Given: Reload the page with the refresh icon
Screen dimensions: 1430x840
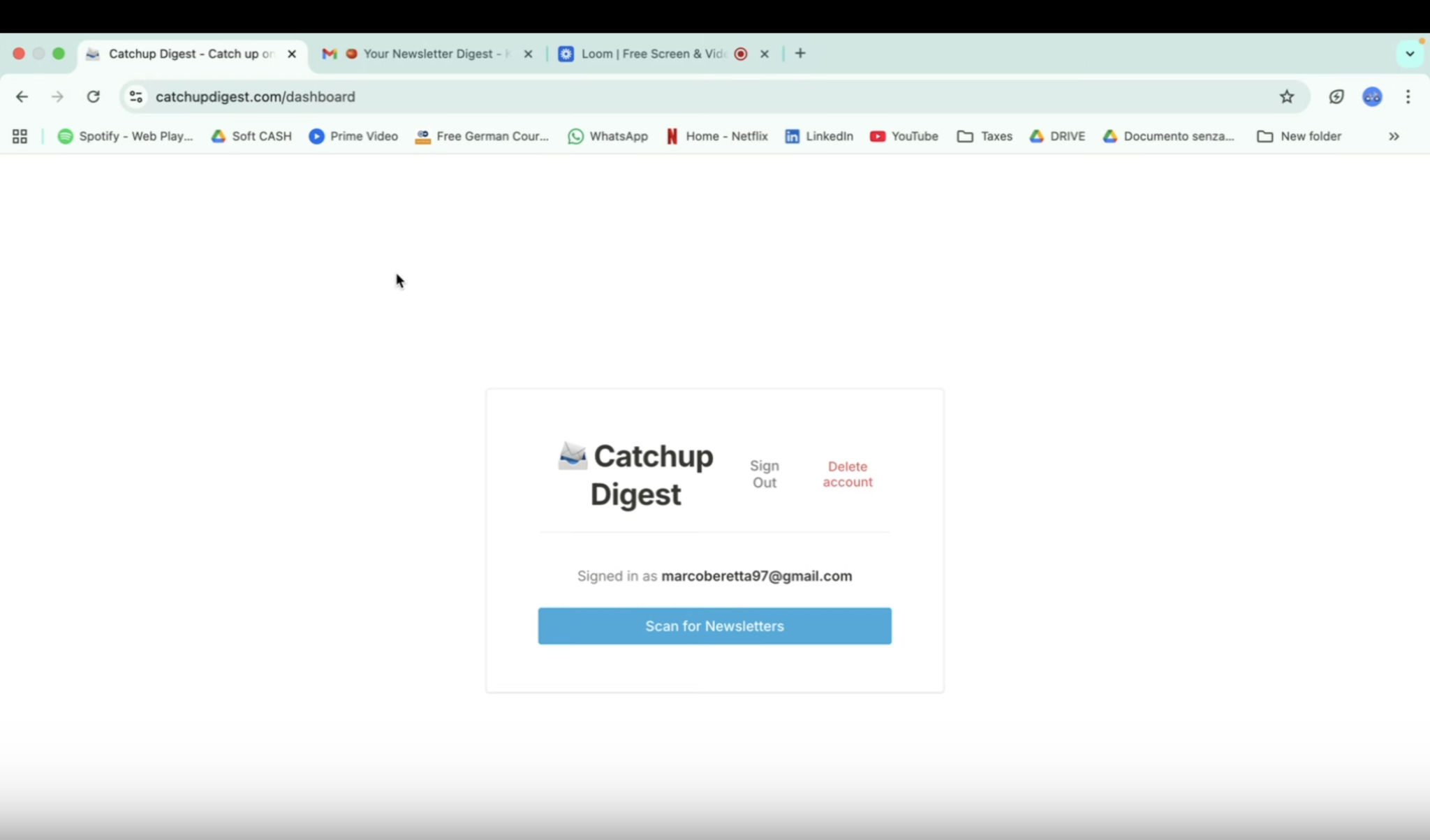Looking at the screenshot, I should (93, 96).
